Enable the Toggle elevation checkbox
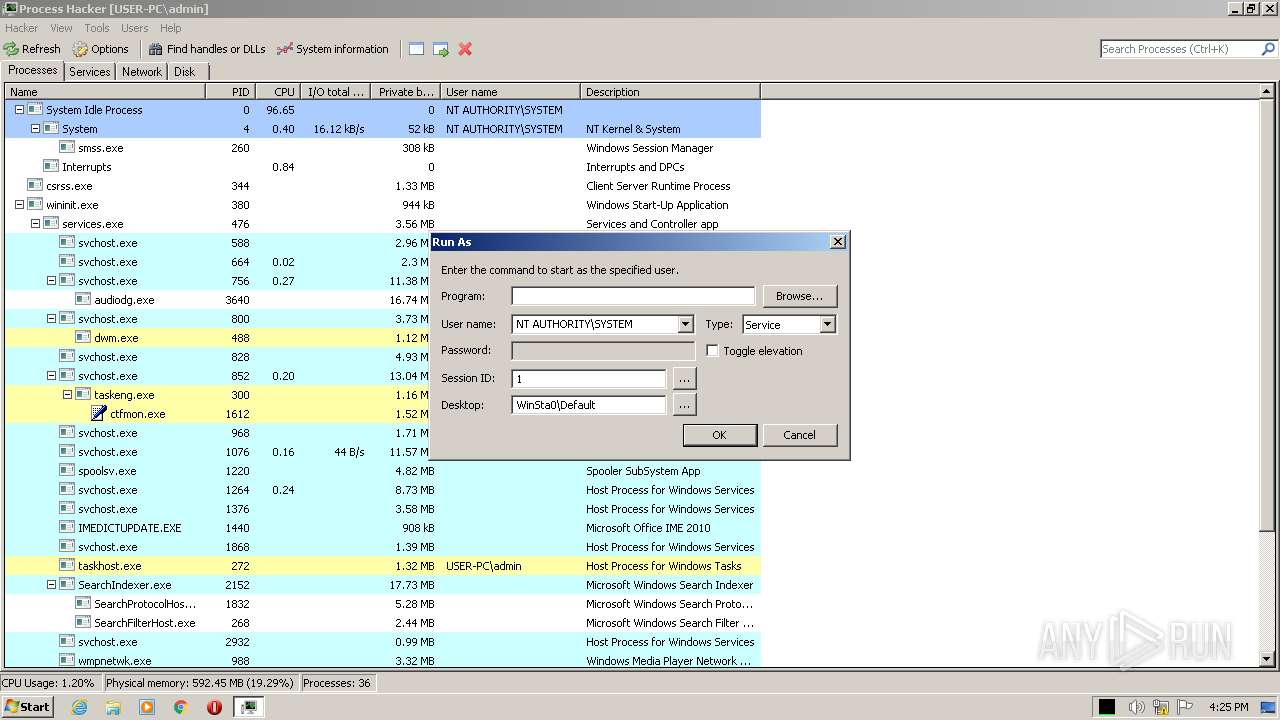The width and height of the screenshot is (1280, 720). [712, 351]
